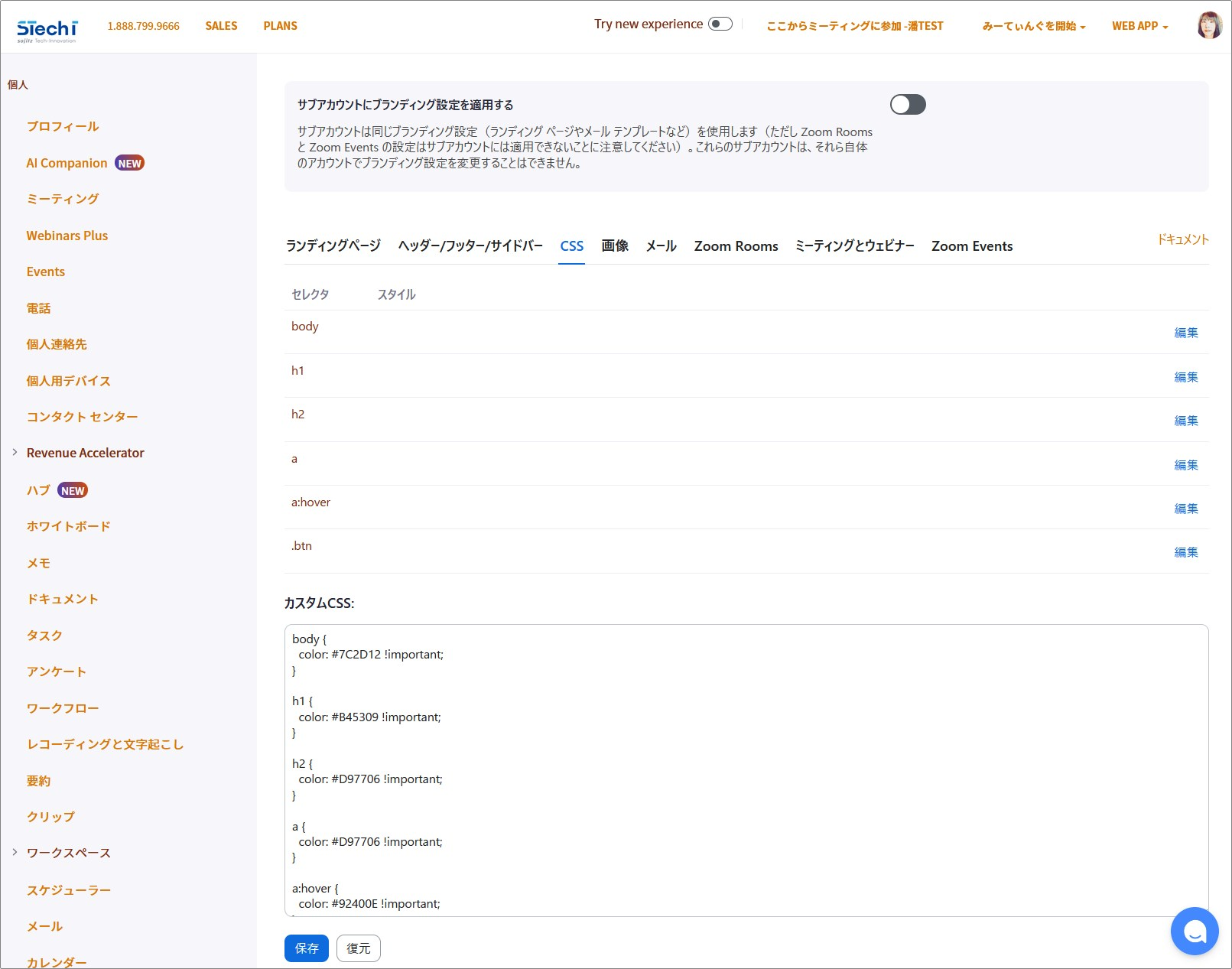Open the WEB APP dropdown
The image size is (1232, 969).
tap(1139, 26)
